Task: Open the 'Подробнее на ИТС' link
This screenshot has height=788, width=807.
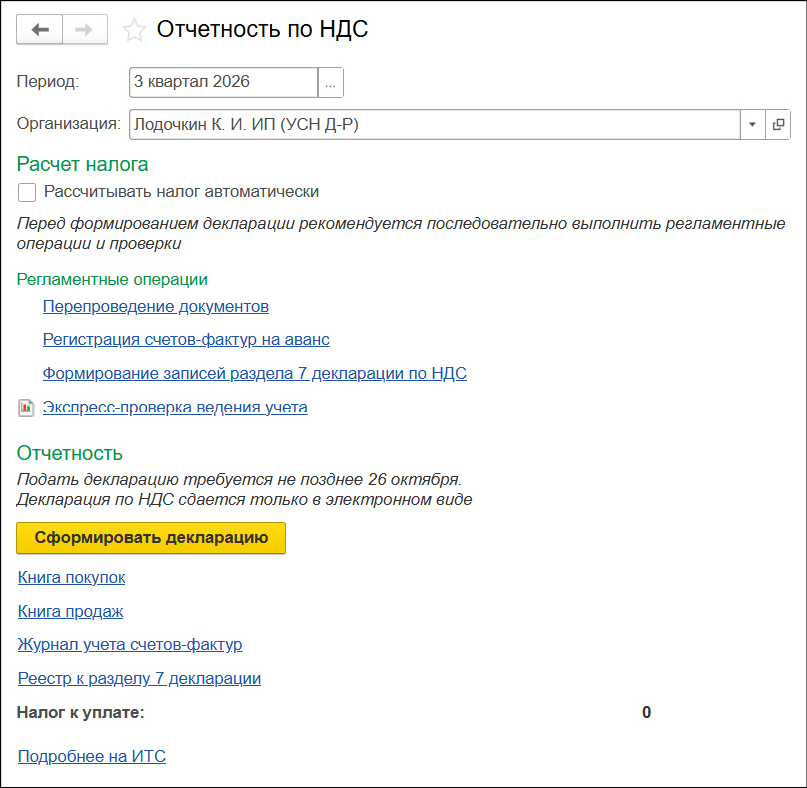Action: pos(92,756)
